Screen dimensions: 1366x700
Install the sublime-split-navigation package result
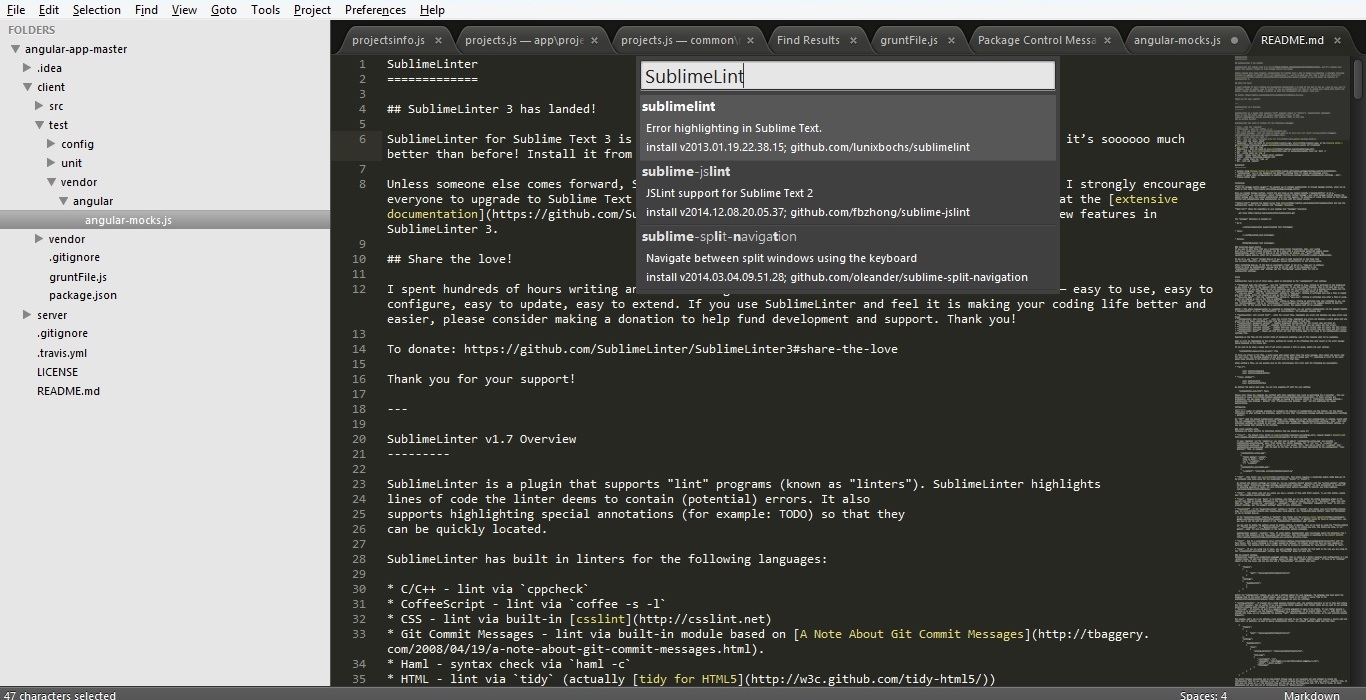(x=848, y=257)
